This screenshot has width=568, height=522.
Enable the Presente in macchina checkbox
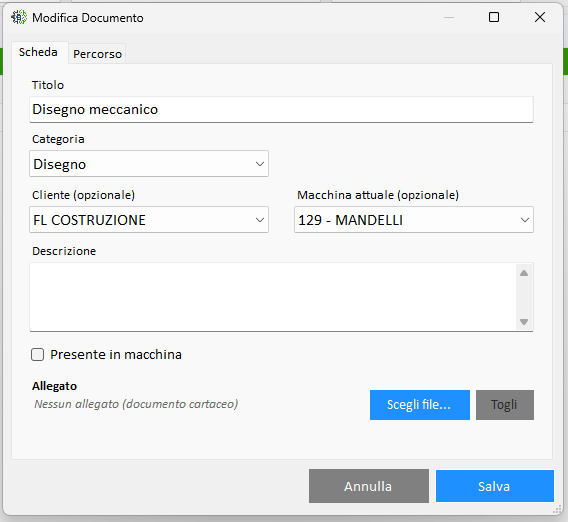click(x=37, y=355)
